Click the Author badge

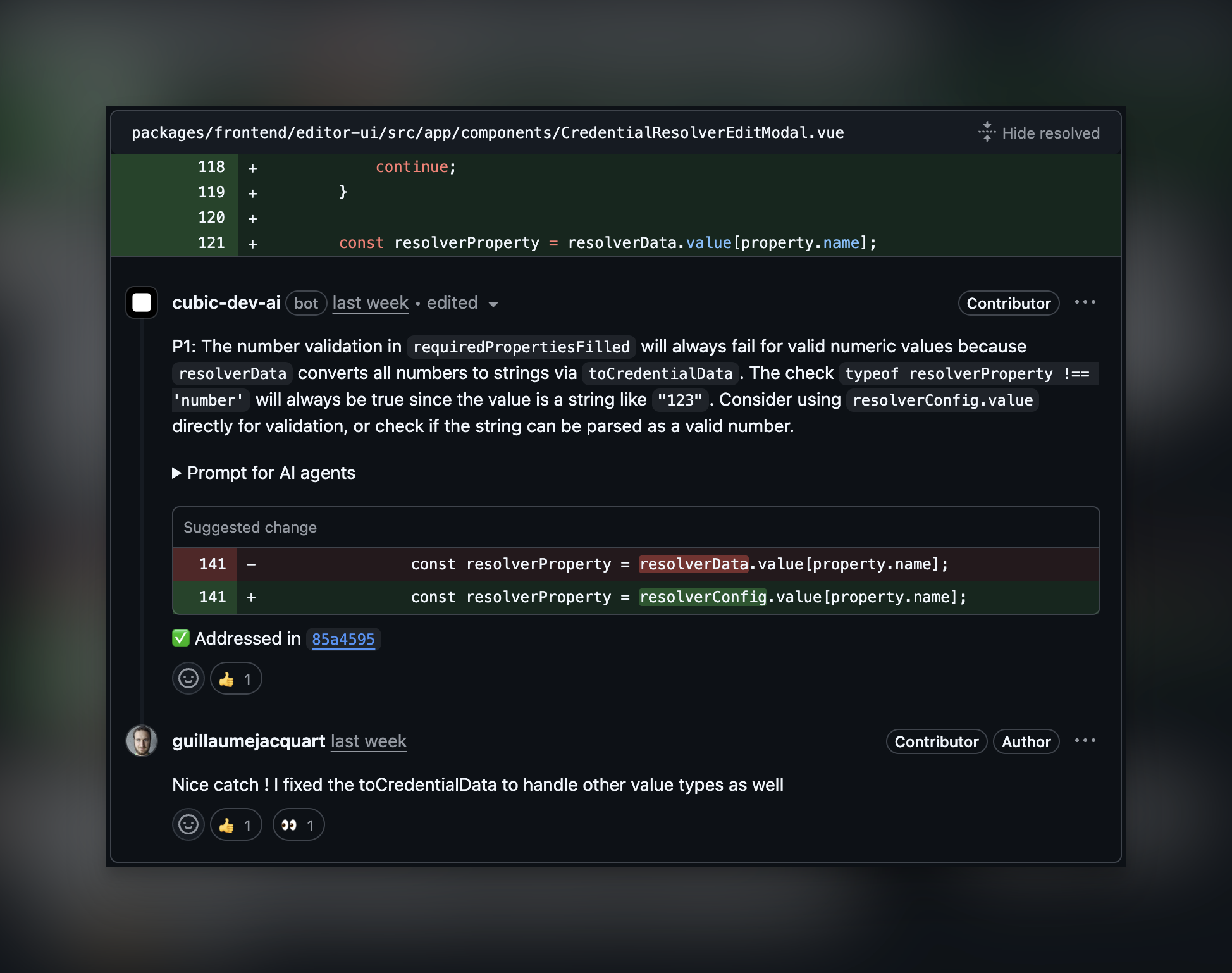point(1026,741)
